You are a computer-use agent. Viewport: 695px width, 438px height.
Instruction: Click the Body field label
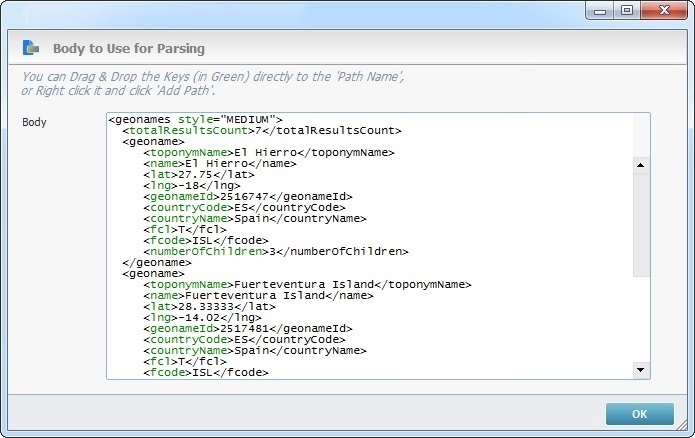point(35,122)
